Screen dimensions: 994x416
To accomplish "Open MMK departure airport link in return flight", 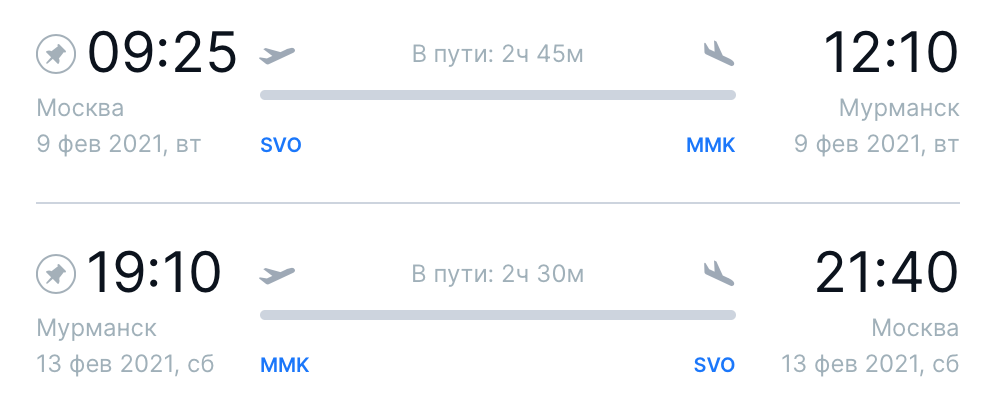I will [285, 365].
